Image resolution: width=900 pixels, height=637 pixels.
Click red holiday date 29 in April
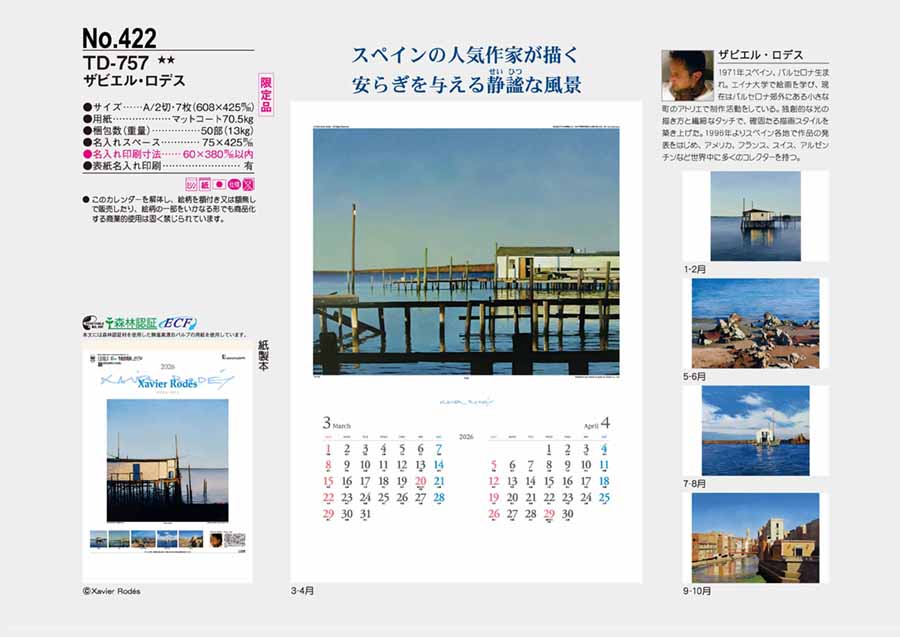point(549,514)
